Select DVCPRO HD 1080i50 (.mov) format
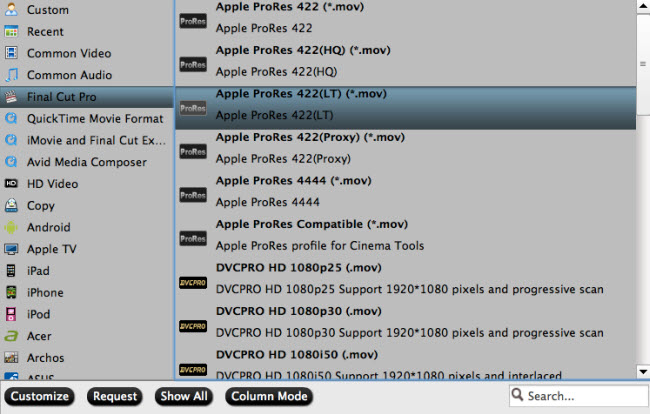650x414 pixels. (405, 363)
